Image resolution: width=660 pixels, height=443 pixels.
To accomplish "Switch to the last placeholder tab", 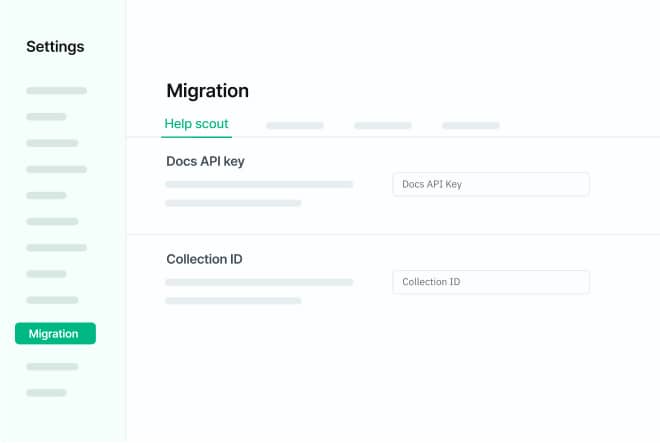I will point(471,126).
